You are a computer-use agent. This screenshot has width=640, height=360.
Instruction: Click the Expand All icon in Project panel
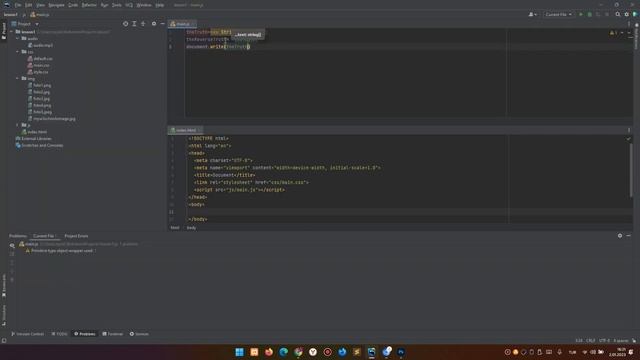click(x=134, y=24)
